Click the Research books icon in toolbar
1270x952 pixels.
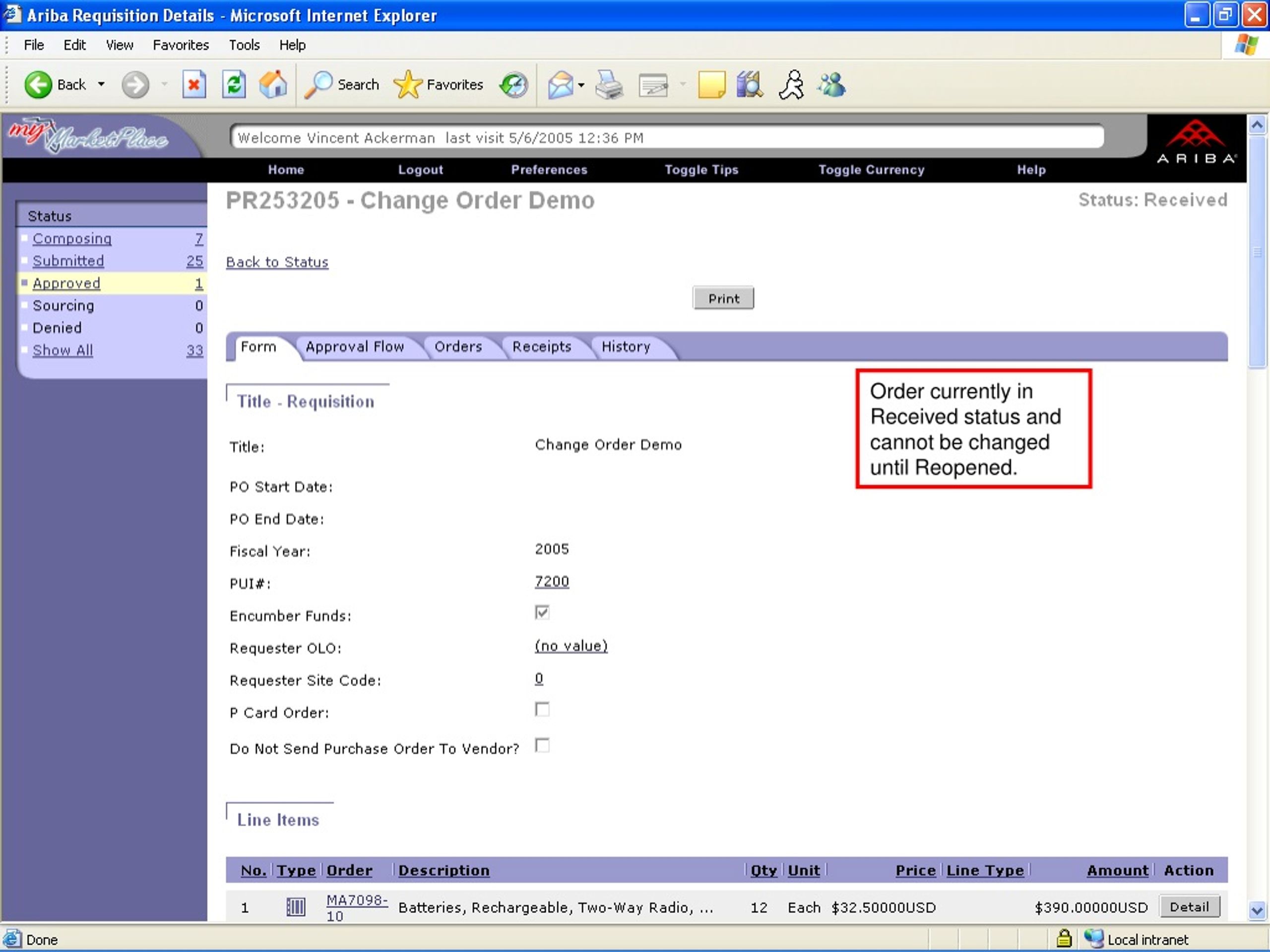click(x=749, y=85)
